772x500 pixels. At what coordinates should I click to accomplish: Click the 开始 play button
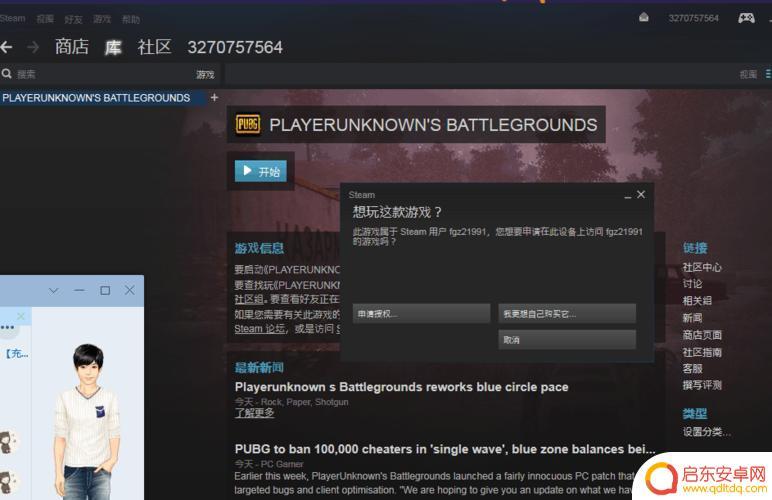click(261, 171)
